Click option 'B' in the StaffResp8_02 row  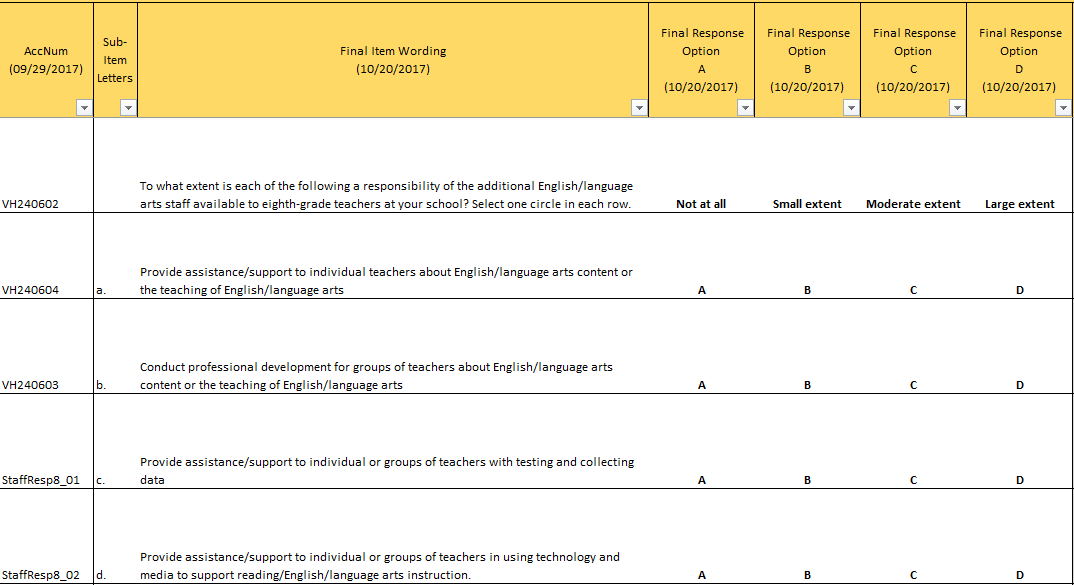(x=808, y=536)
